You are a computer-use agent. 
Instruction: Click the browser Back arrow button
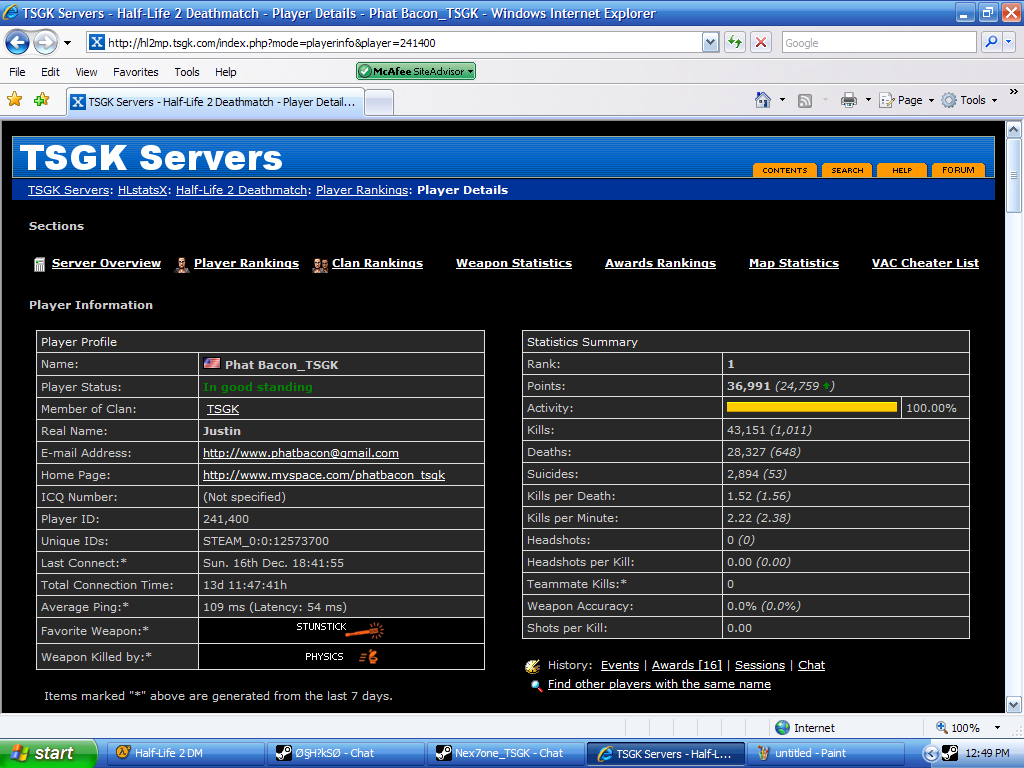tap(18, 43)
